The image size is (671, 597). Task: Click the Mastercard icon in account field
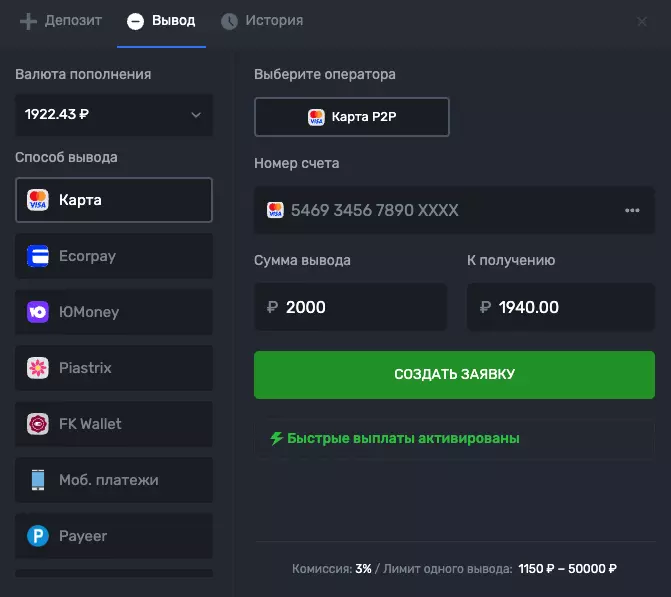(275, 211)
